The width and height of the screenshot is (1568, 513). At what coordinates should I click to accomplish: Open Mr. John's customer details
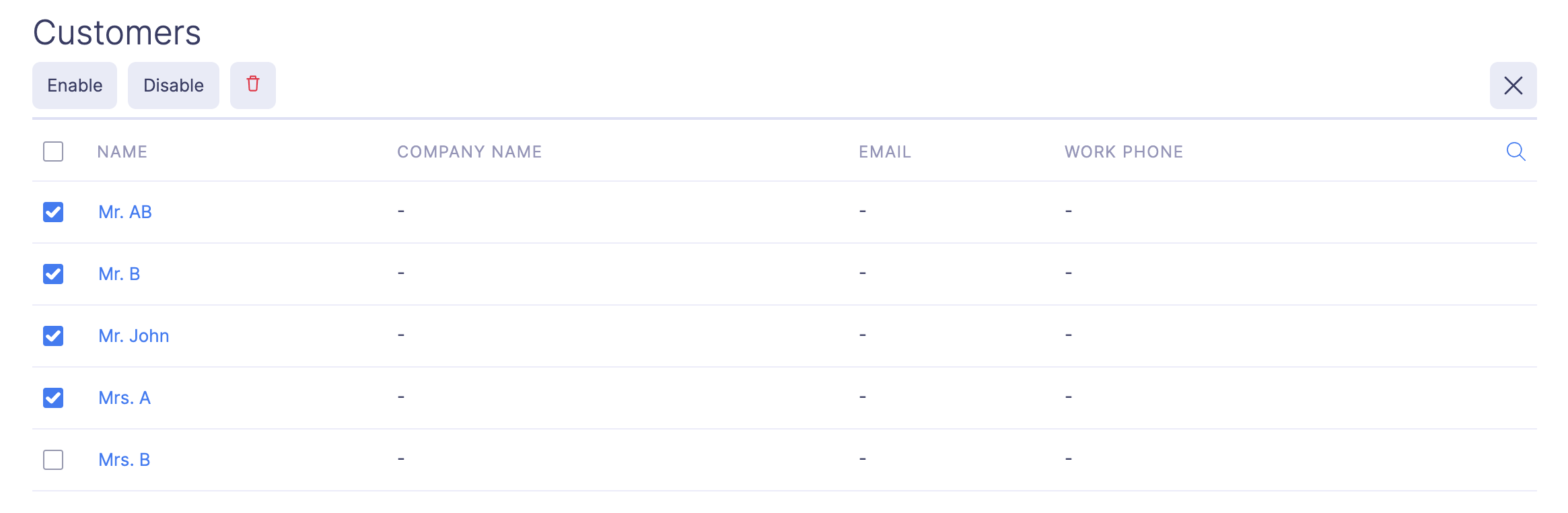[x=134, y=335]
